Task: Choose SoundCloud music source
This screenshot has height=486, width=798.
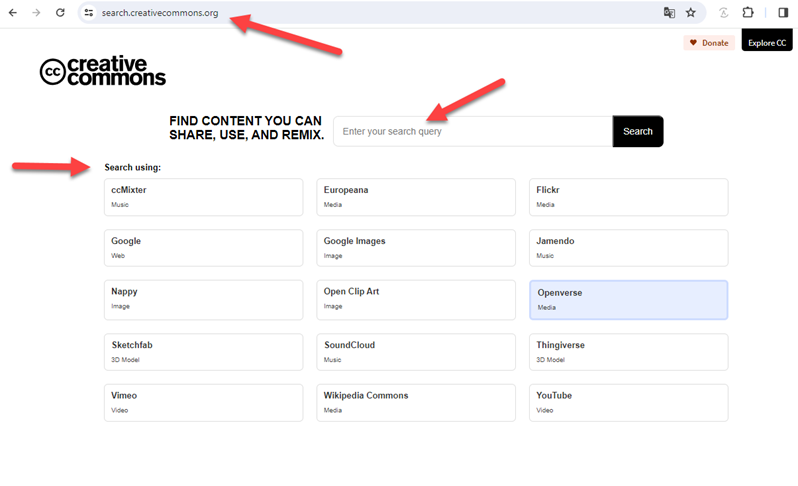Action: 415,351
